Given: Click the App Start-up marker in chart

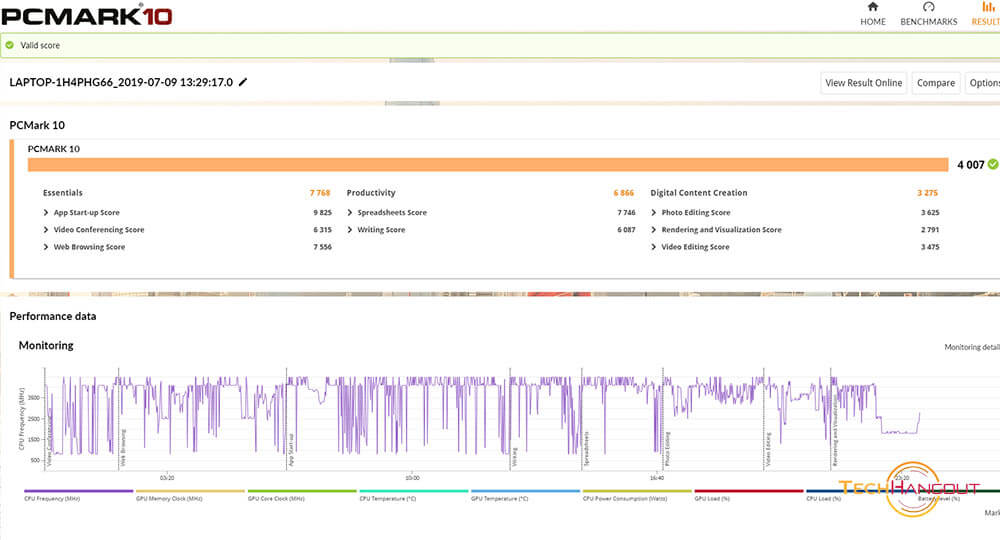Looking at the screenshot, I should pos(291,450).
